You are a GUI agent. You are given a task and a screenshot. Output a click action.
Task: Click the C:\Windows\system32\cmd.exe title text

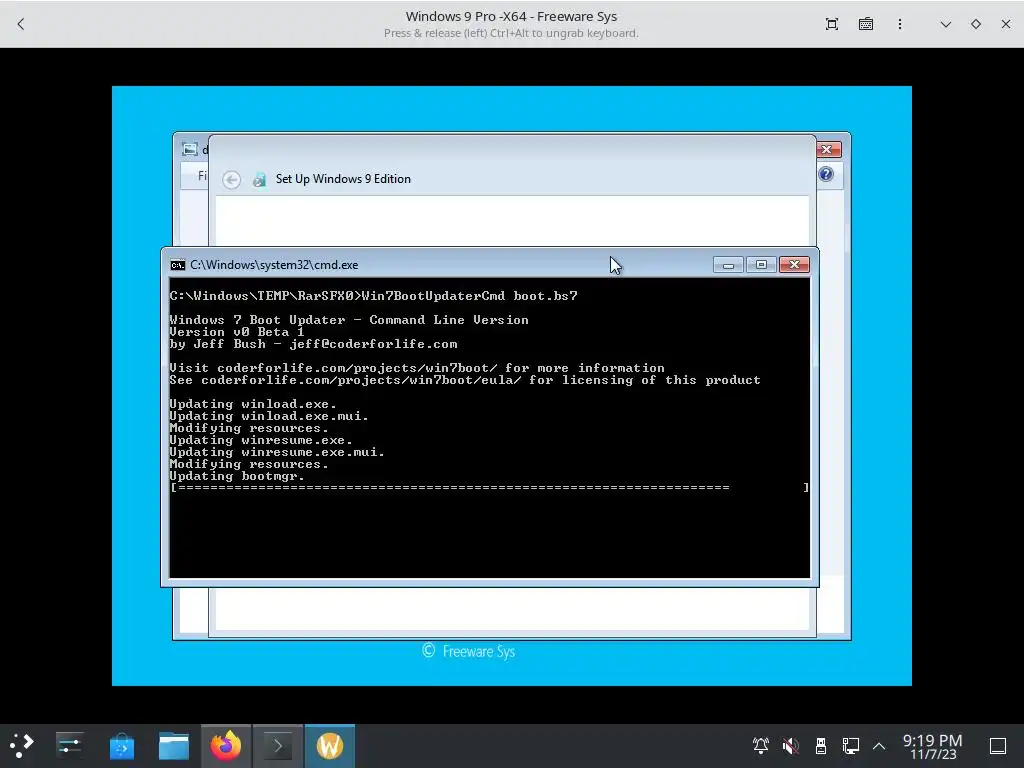(274, 265)
